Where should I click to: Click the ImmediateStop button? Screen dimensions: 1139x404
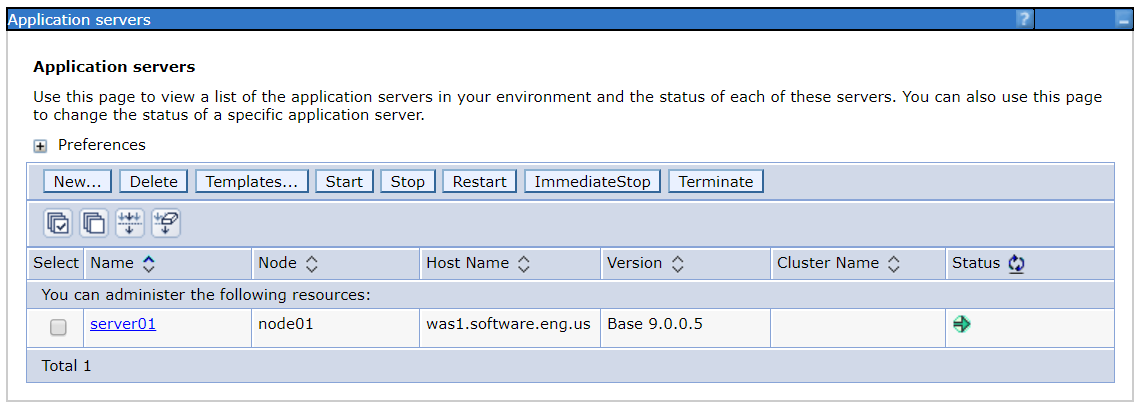pos(592,182)
